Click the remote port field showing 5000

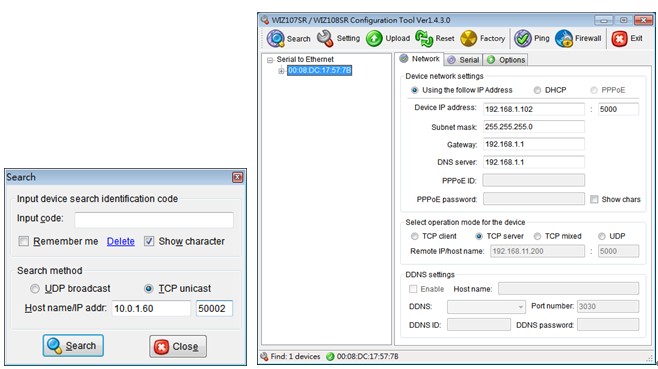pyautogui.click(x=618, y=251)
